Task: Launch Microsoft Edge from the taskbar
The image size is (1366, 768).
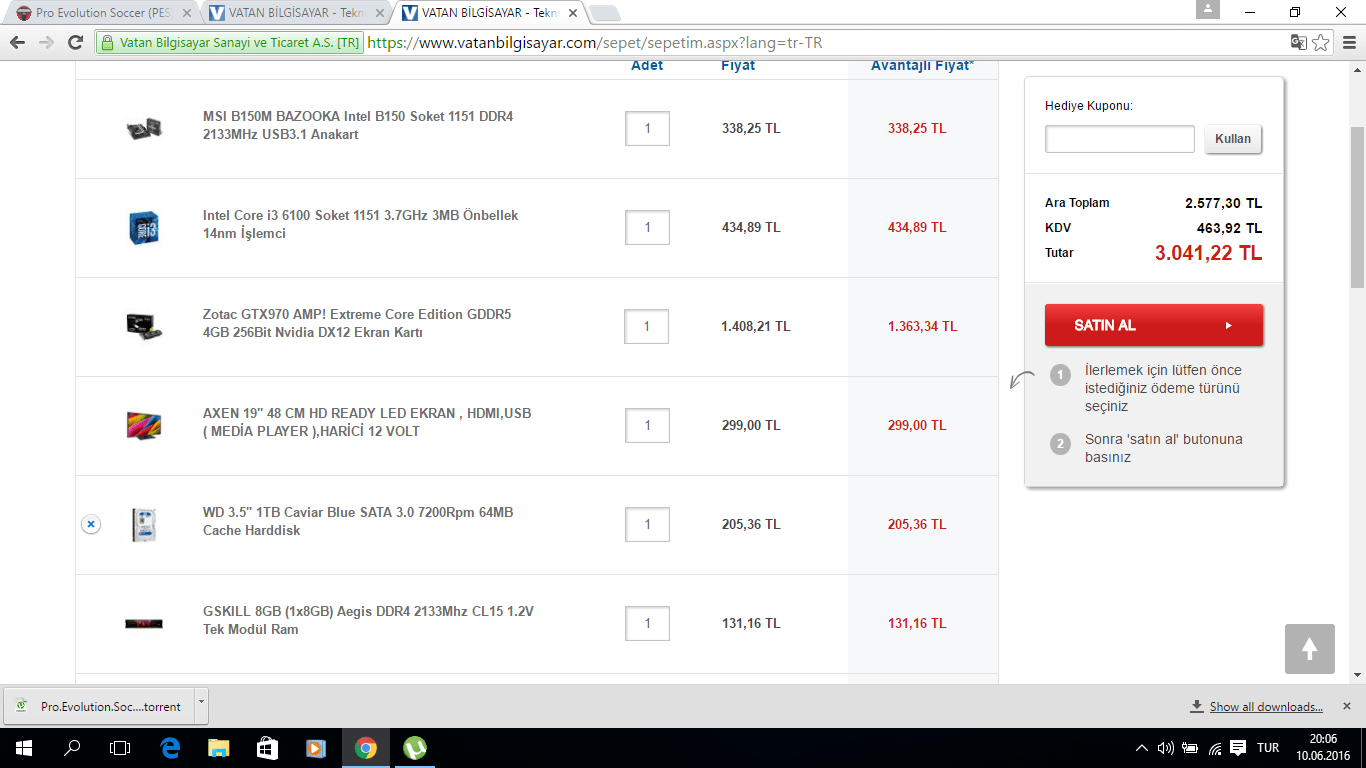Action: 170,748
